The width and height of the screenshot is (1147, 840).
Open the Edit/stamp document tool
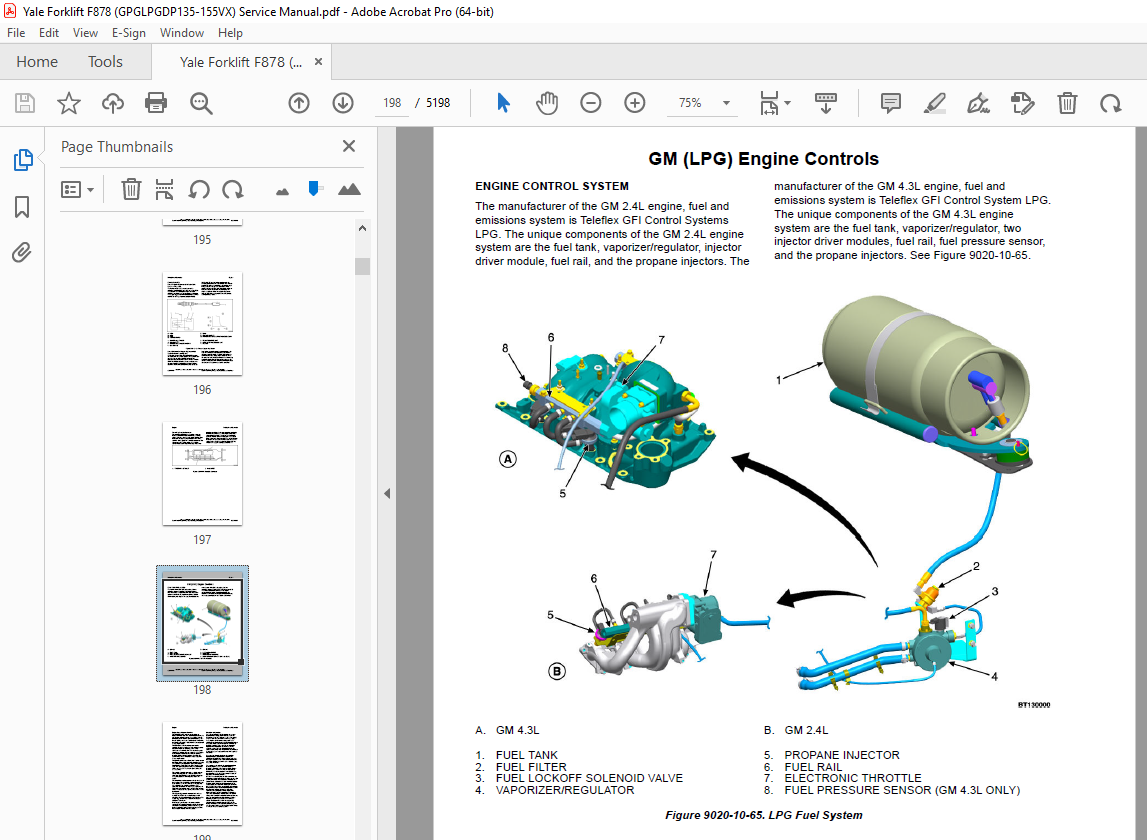[x=1023, y=103]
